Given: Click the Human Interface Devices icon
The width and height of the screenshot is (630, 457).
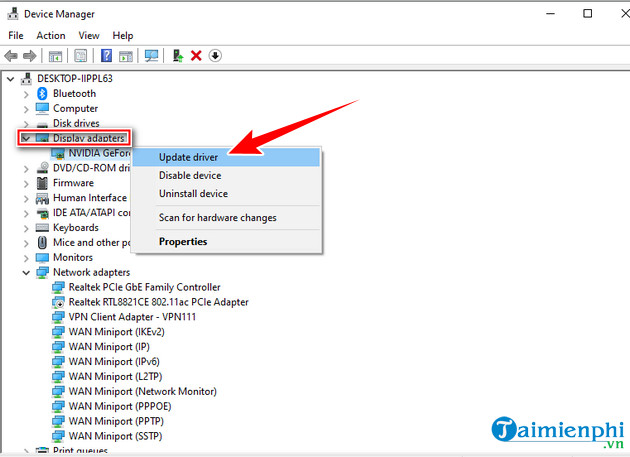Looking at the screenshot, I should point(42,198).
